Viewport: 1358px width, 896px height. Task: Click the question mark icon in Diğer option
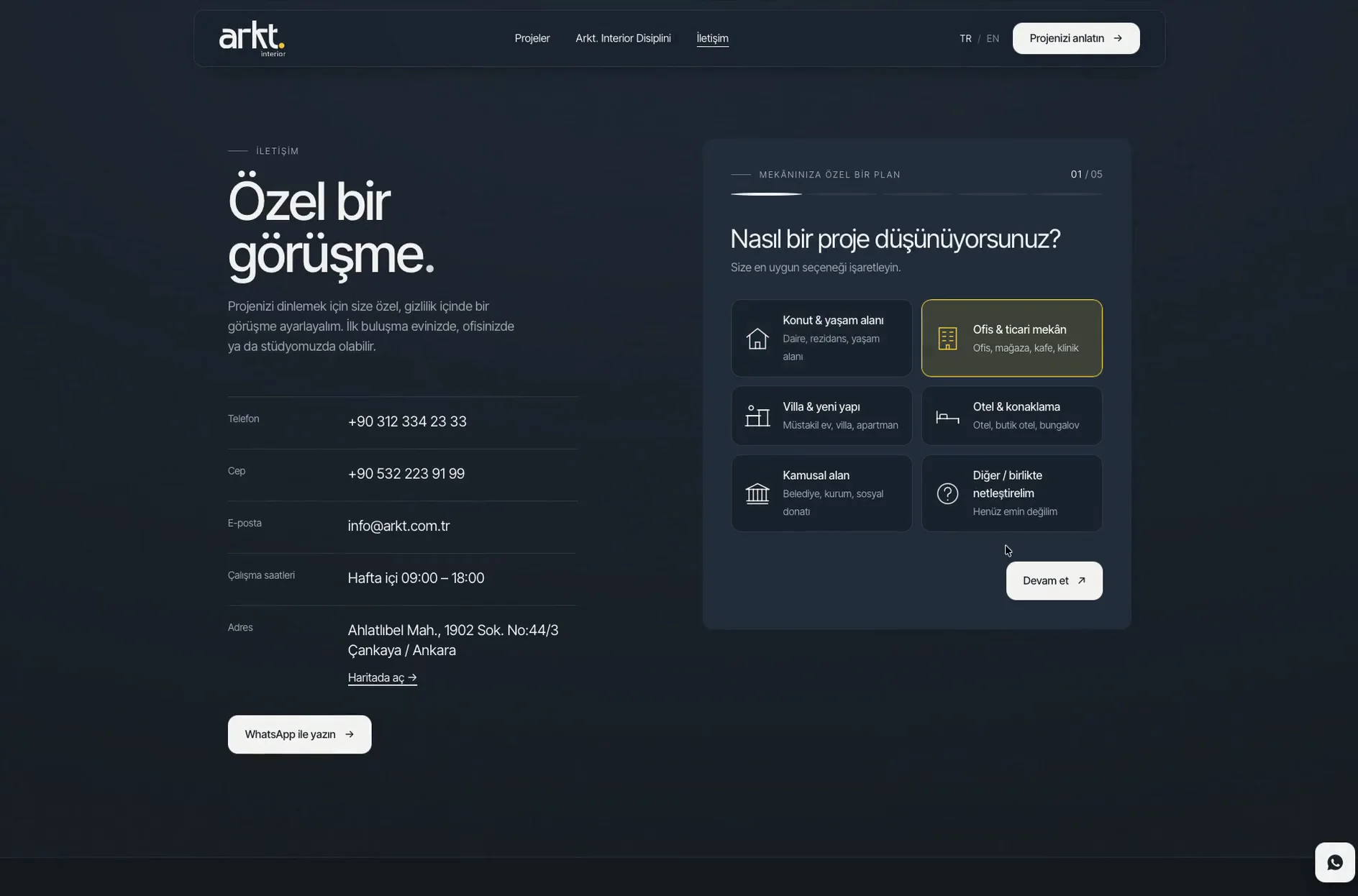947,493
